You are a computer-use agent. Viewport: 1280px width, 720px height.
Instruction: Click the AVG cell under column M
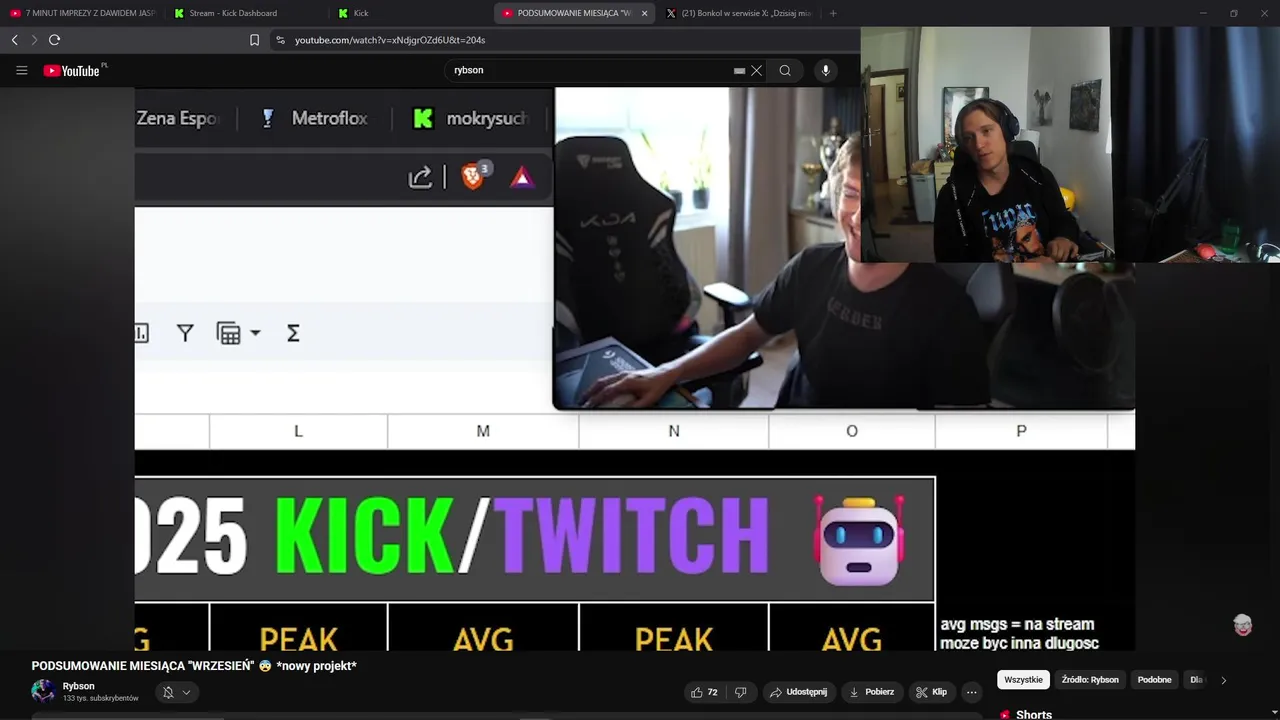(x=483, y=628)
